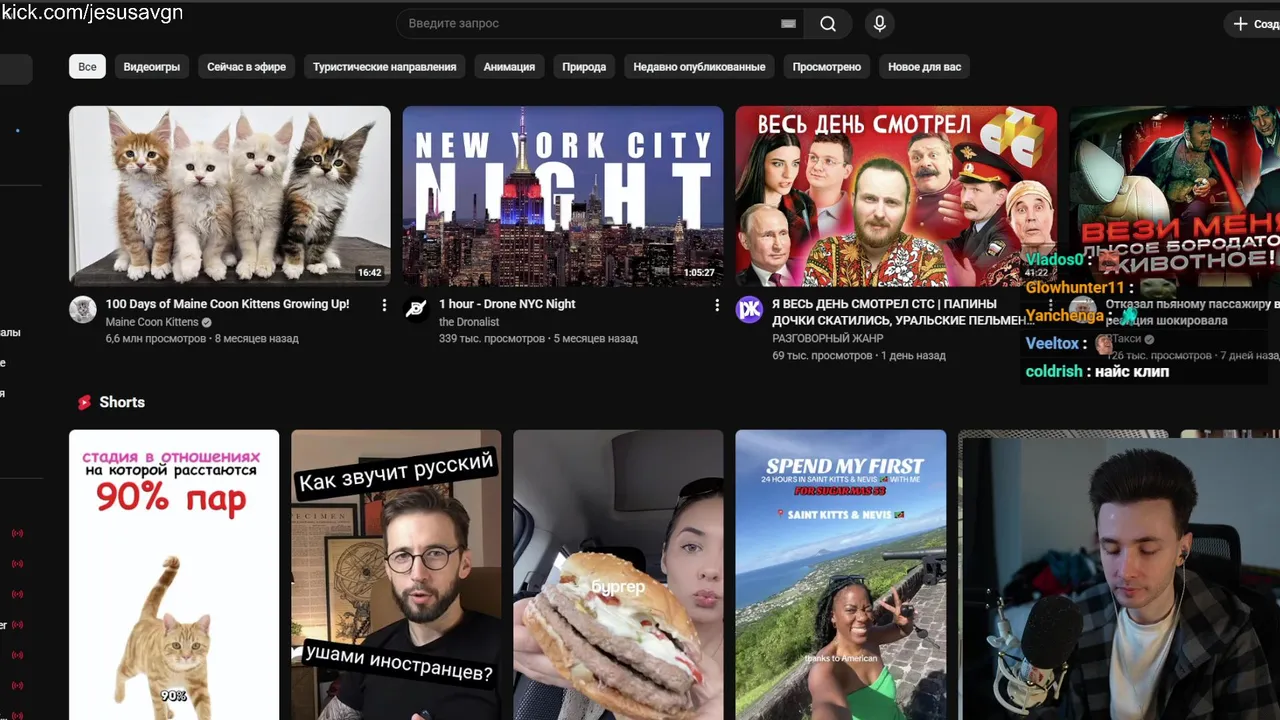Open the Maine Coon kittens video thumbnail
Image resolution: width=1280 pixels, height=720 pixels.
coord(230,196)
